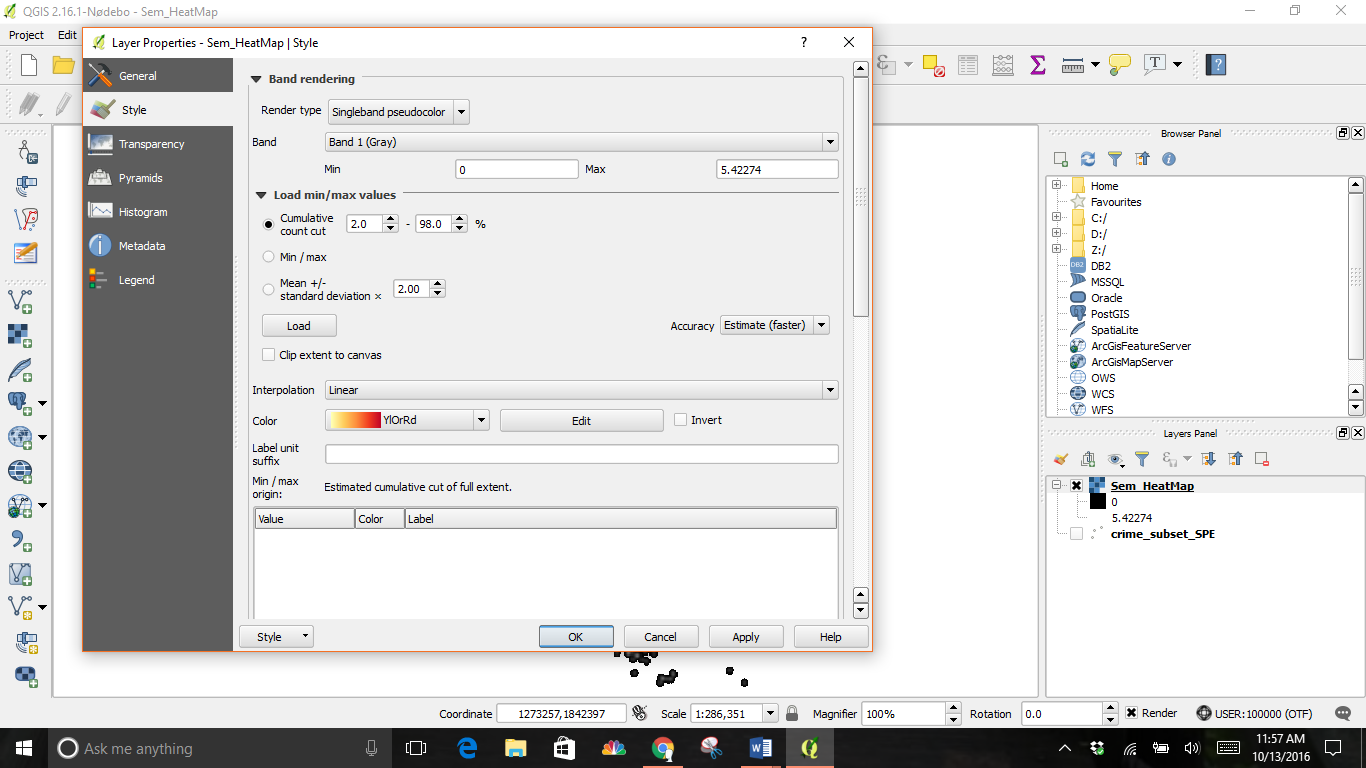1366x768 pixels.
Task: Open the Histogram section in sidebar
Action: (142, 212)
